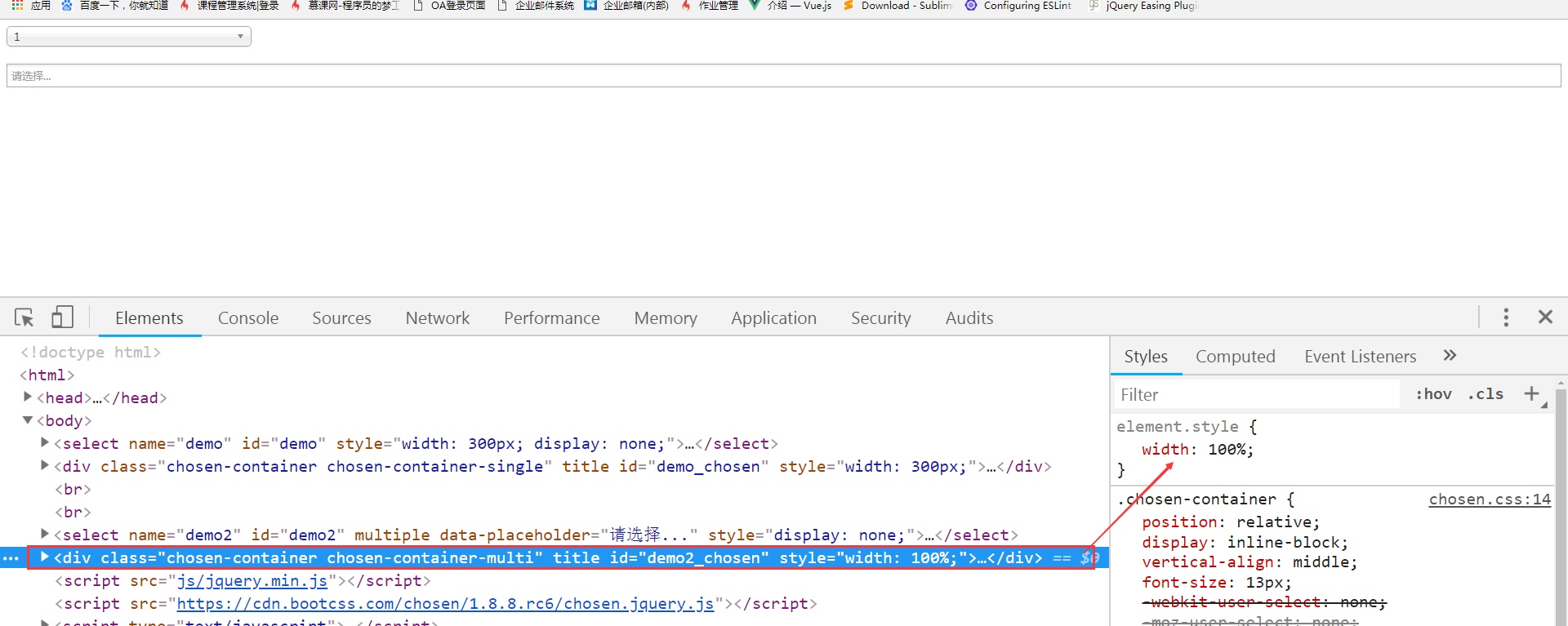The image size is (1568, 626).
Task: Open the Memory tab
Action: click(666, 318)
